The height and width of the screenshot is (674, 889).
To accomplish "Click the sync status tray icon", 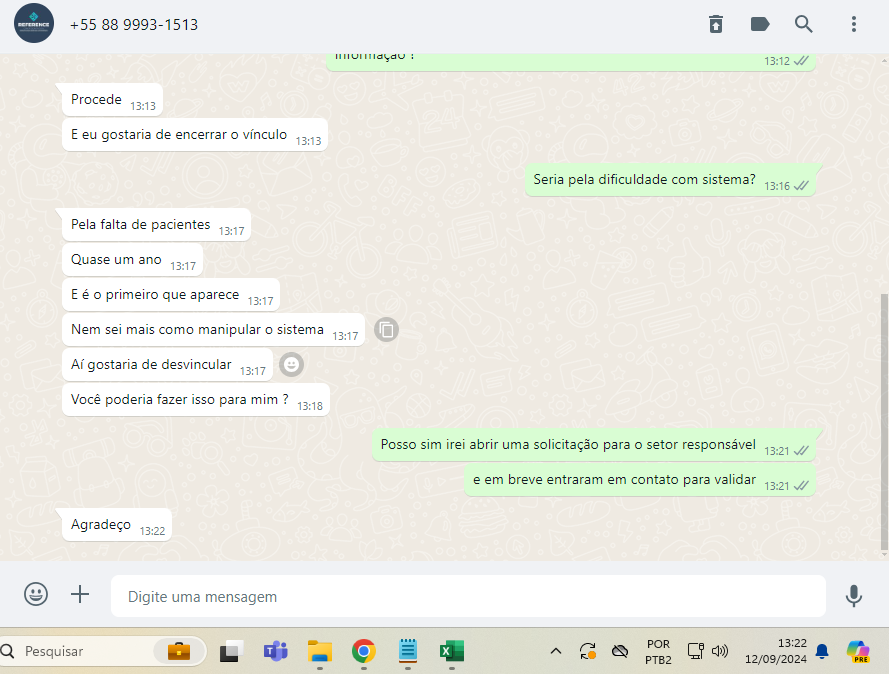I will tap(588, 651).
